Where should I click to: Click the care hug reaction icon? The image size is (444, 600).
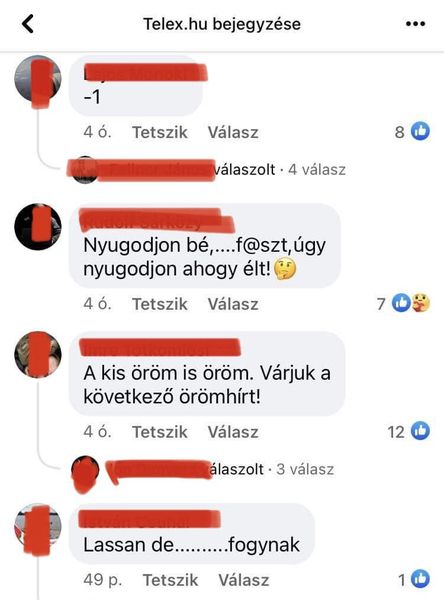pos(421,303)
